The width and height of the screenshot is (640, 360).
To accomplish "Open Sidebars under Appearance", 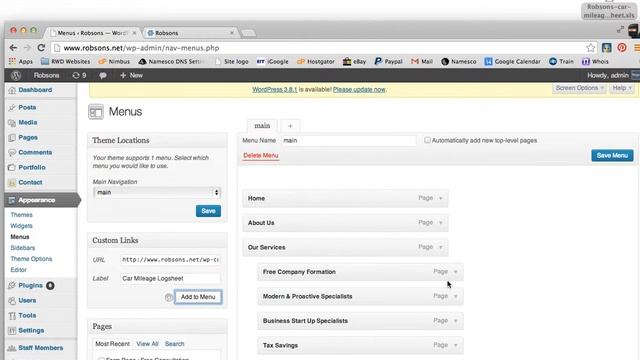I will tap(23, 248).
